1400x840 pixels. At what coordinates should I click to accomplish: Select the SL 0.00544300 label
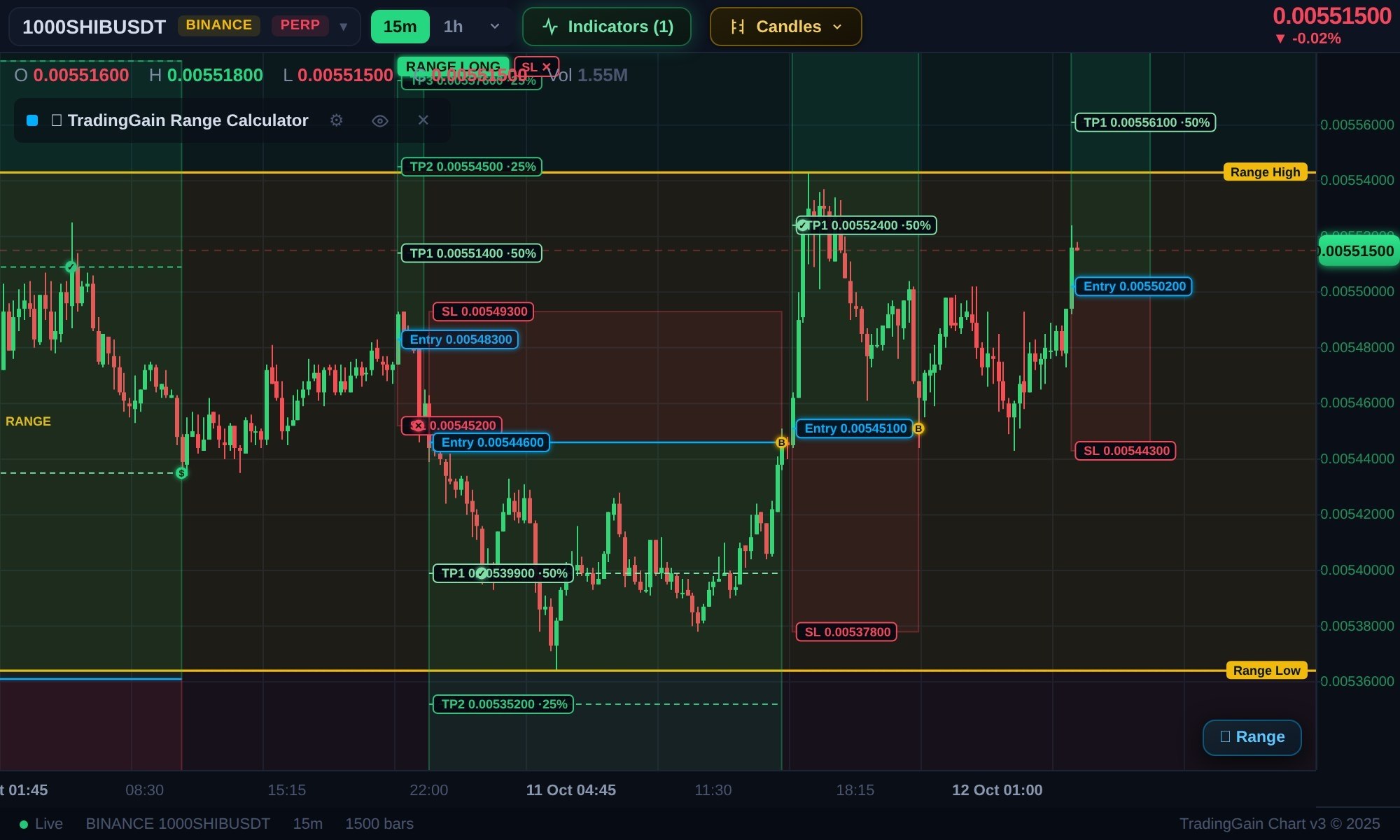(x=1126, y=451)
